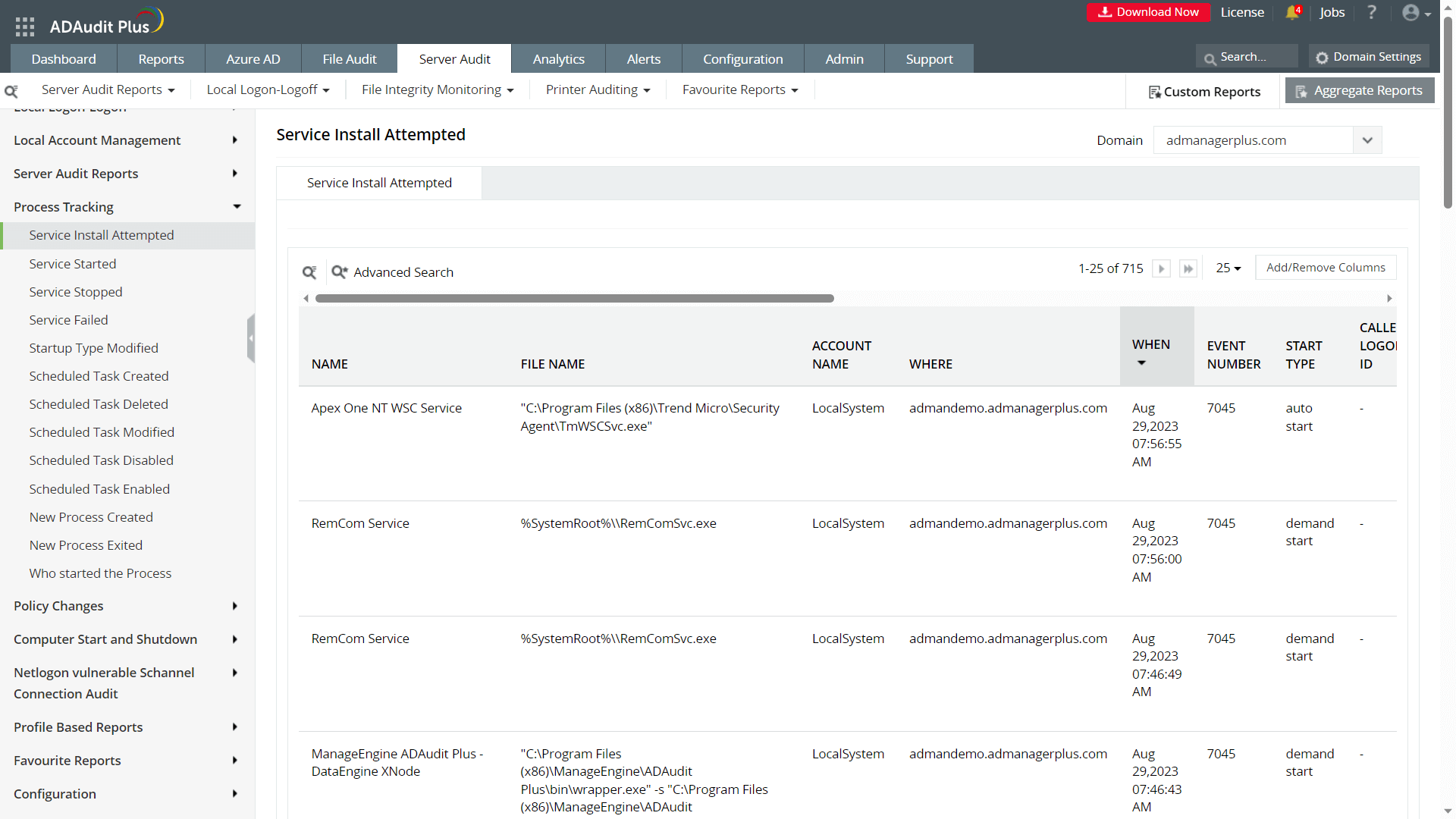Open Advanced Search link

point(403,272)
